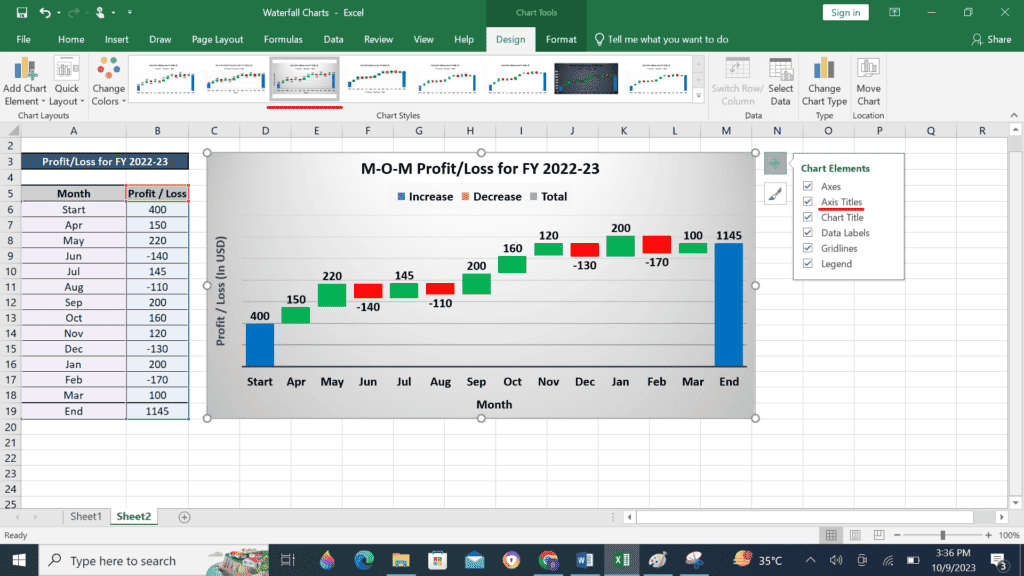The height and width of the screenshot is (576, 1024).
Task: Open the Formulas ribbon tab
Action: coord(283,39)
